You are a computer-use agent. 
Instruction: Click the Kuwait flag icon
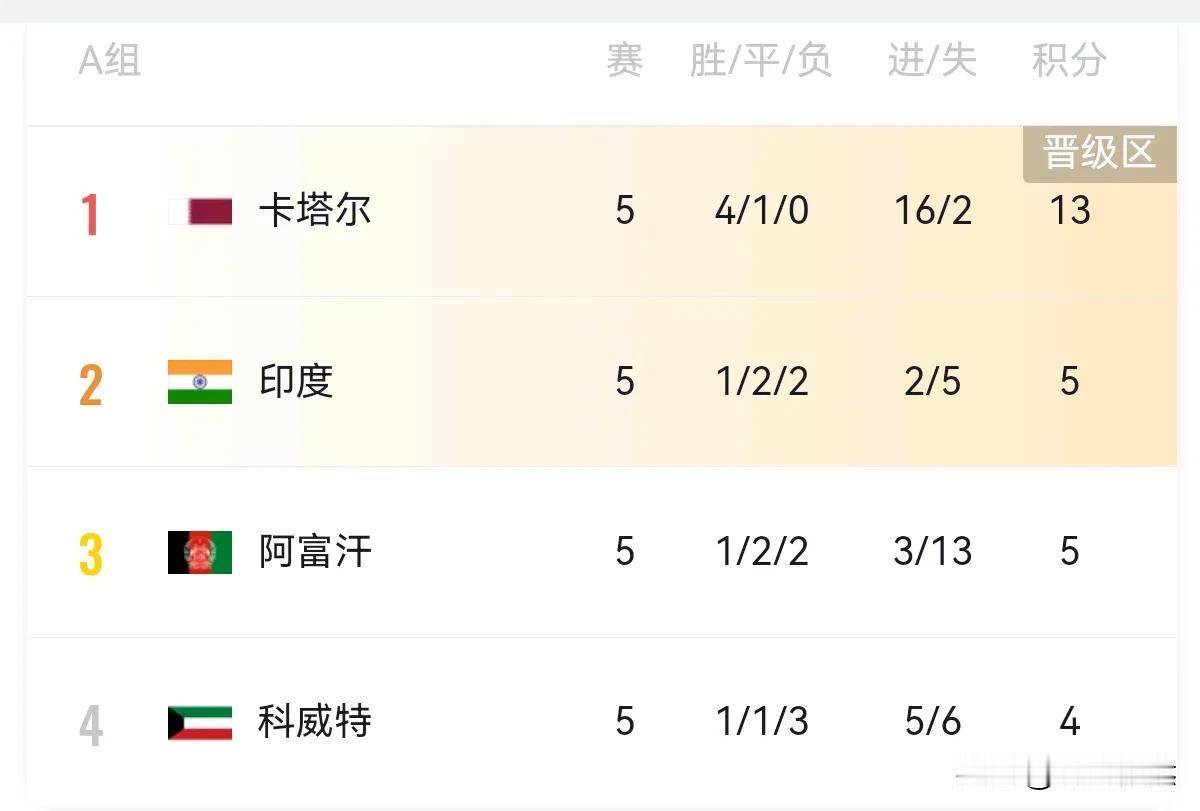tap(200, 722)
